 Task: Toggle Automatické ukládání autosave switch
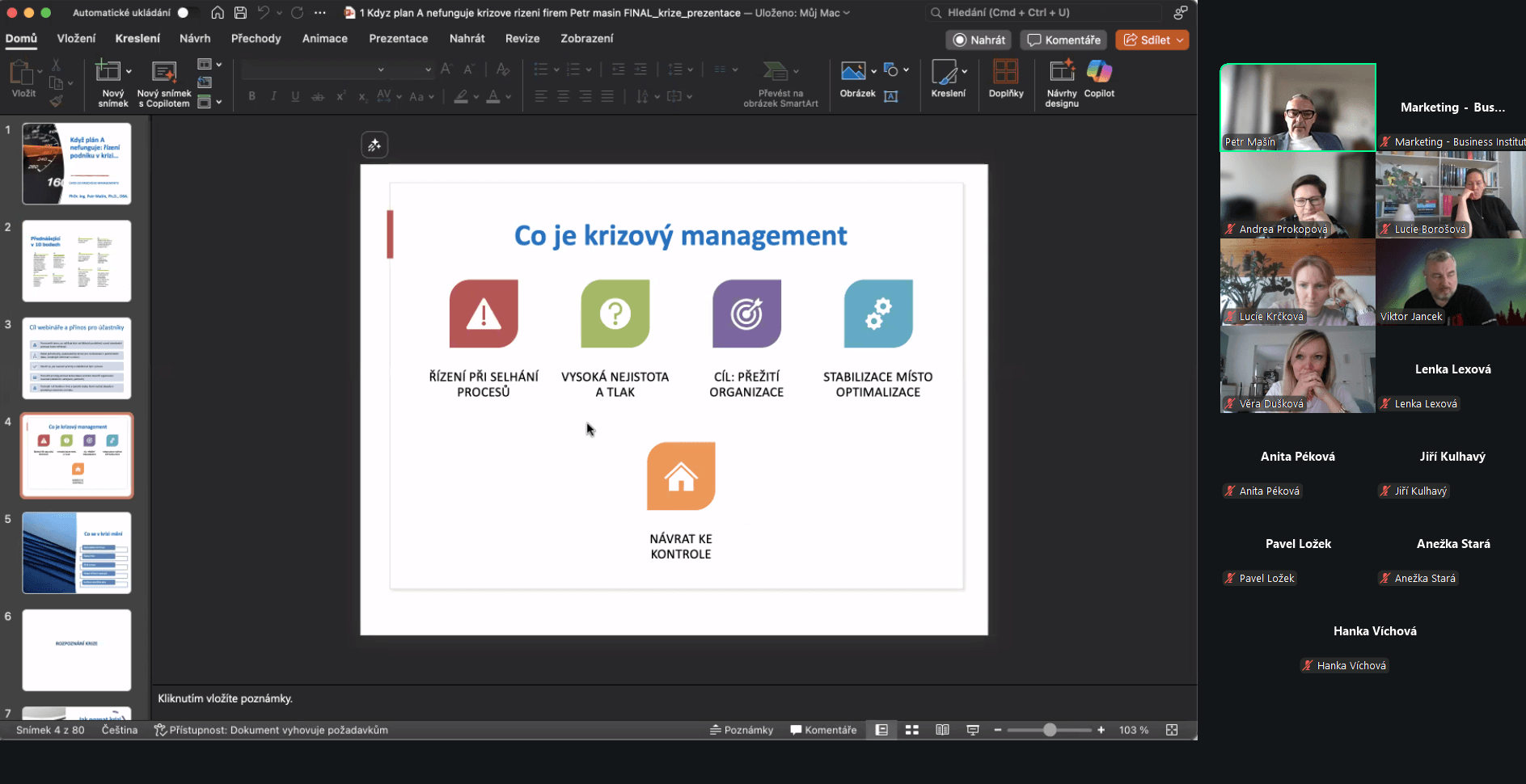[187, 13]
